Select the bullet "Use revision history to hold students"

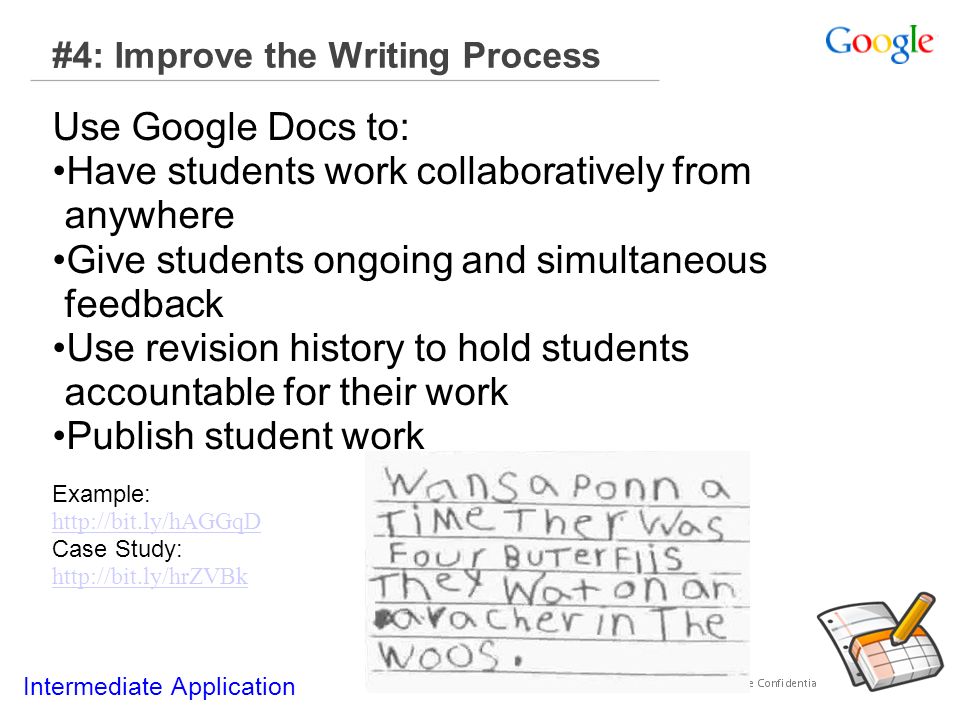[x=371, y=348]
